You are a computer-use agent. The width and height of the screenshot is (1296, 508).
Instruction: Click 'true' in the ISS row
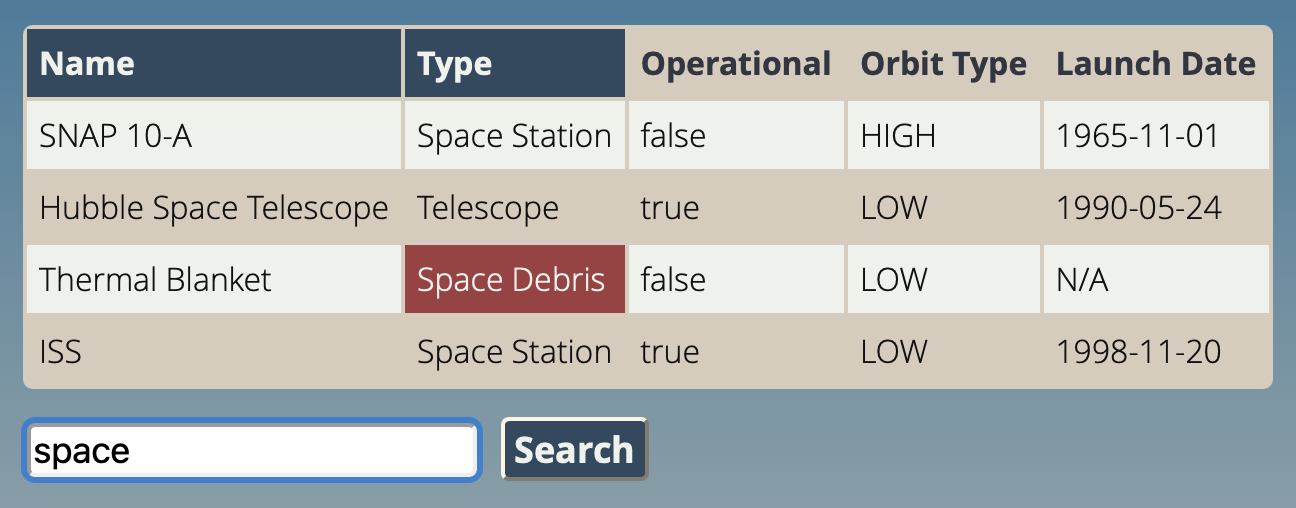coord(736,351)
